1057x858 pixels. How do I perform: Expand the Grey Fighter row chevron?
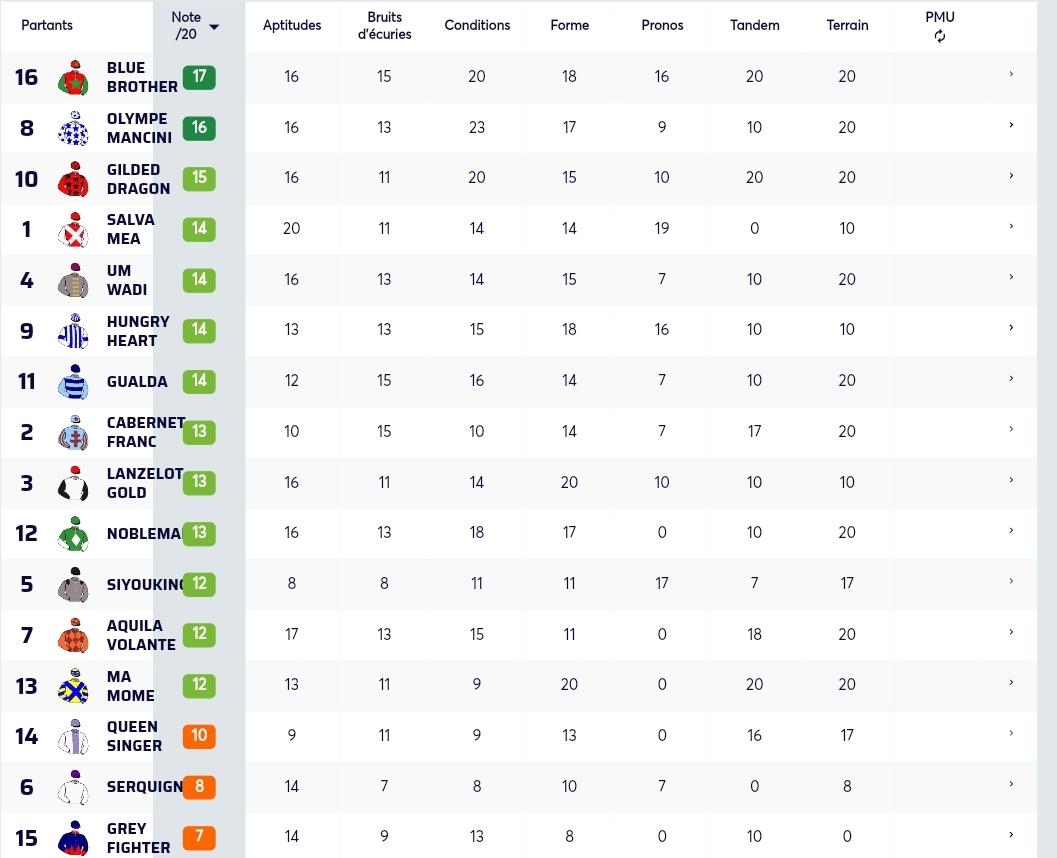tap(1011, 835)
